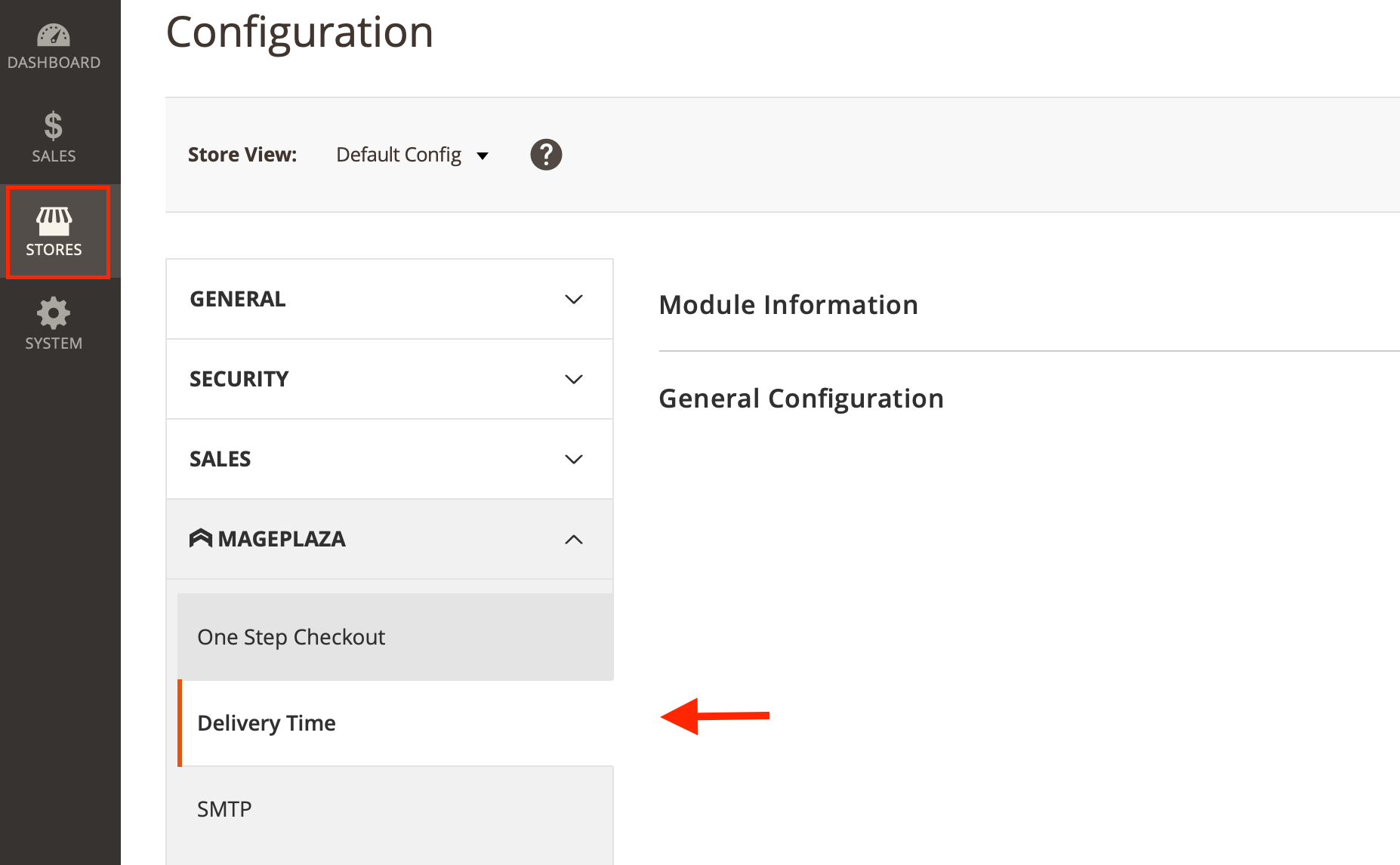Click the GENERAL tab label
1400x865 pixels.
(x=238, y=299)
